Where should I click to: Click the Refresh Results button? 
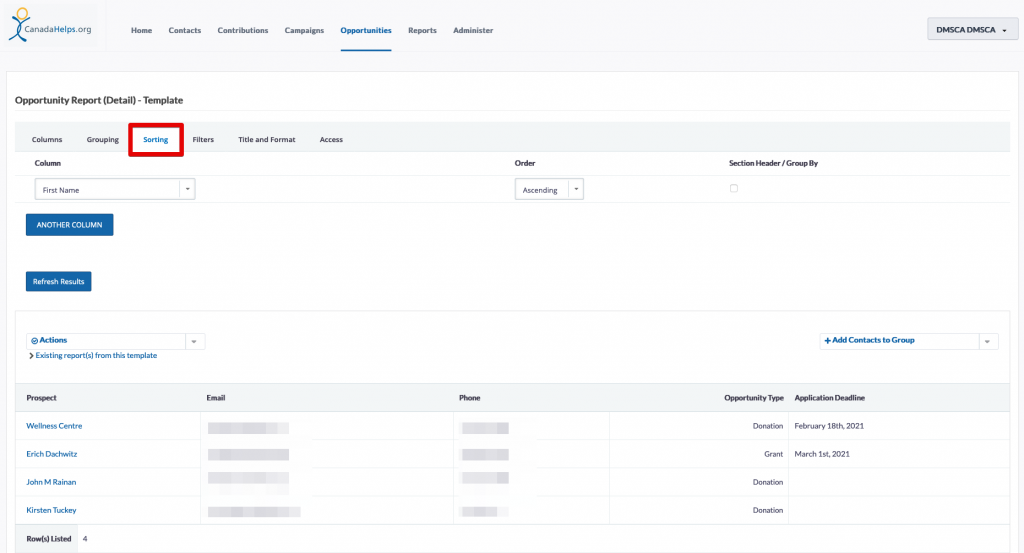(x=59, y=281)
